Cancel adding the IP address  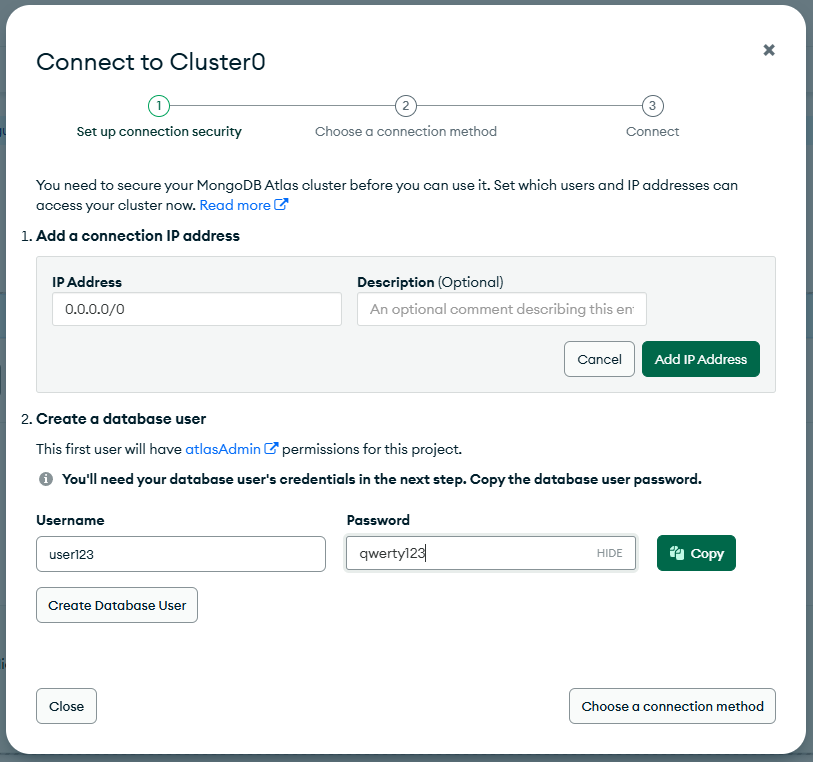click(x=599, y=359)
